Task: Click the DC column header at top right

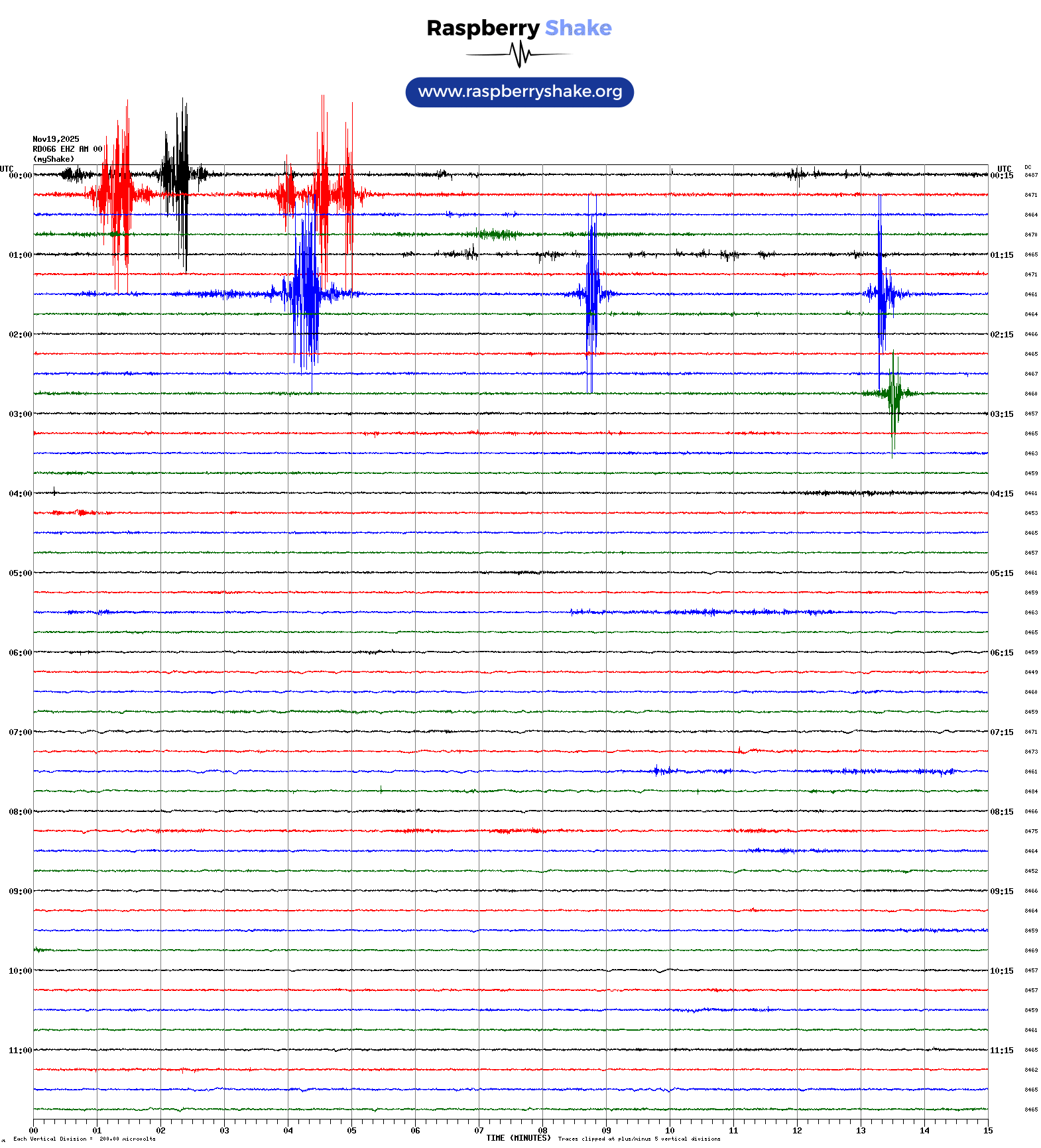Action: pyautogui.click(x=1028, y=168)
